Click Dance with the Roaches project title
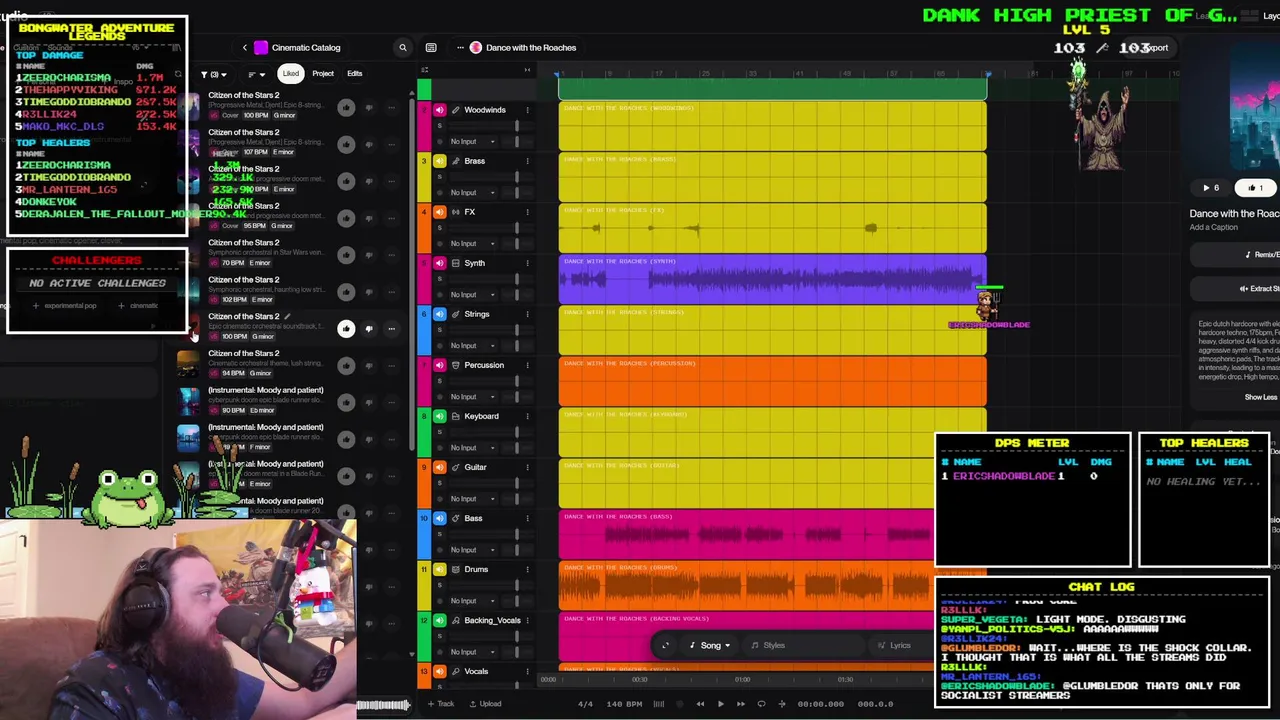The height and width of the screenshot is (720, 1280). pyautogui.click(x=530, y=47)
